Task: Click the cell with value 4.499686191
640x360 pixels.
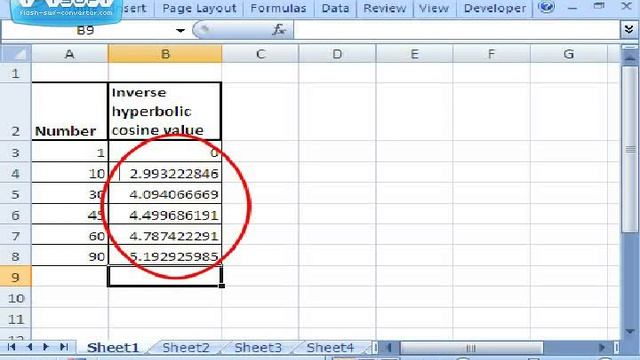Action: tap(165, 215)
